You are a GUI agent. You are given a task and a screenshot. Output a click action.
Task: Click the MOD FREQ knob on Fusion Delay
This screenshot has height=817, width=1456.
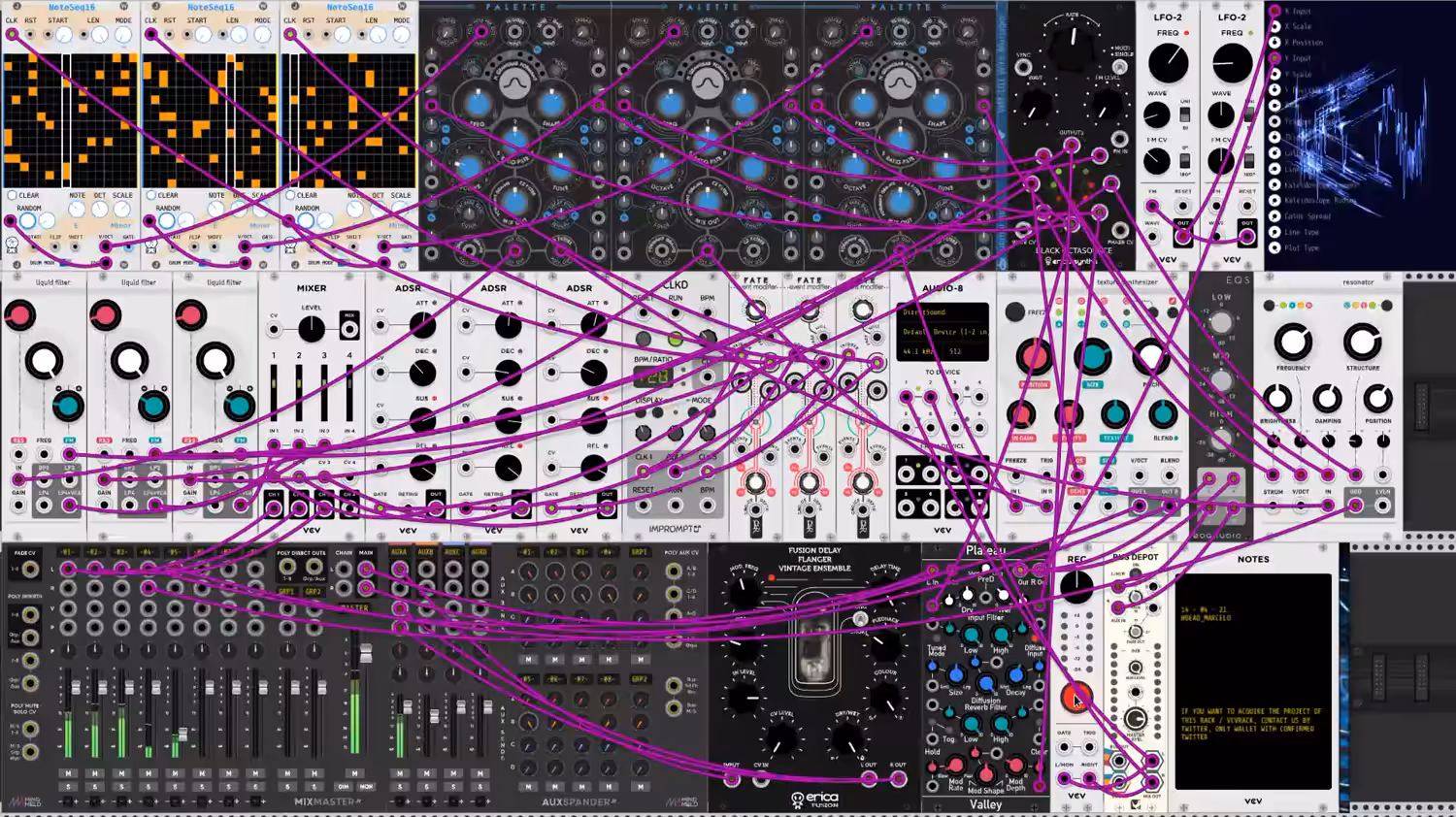click(745, 591)
